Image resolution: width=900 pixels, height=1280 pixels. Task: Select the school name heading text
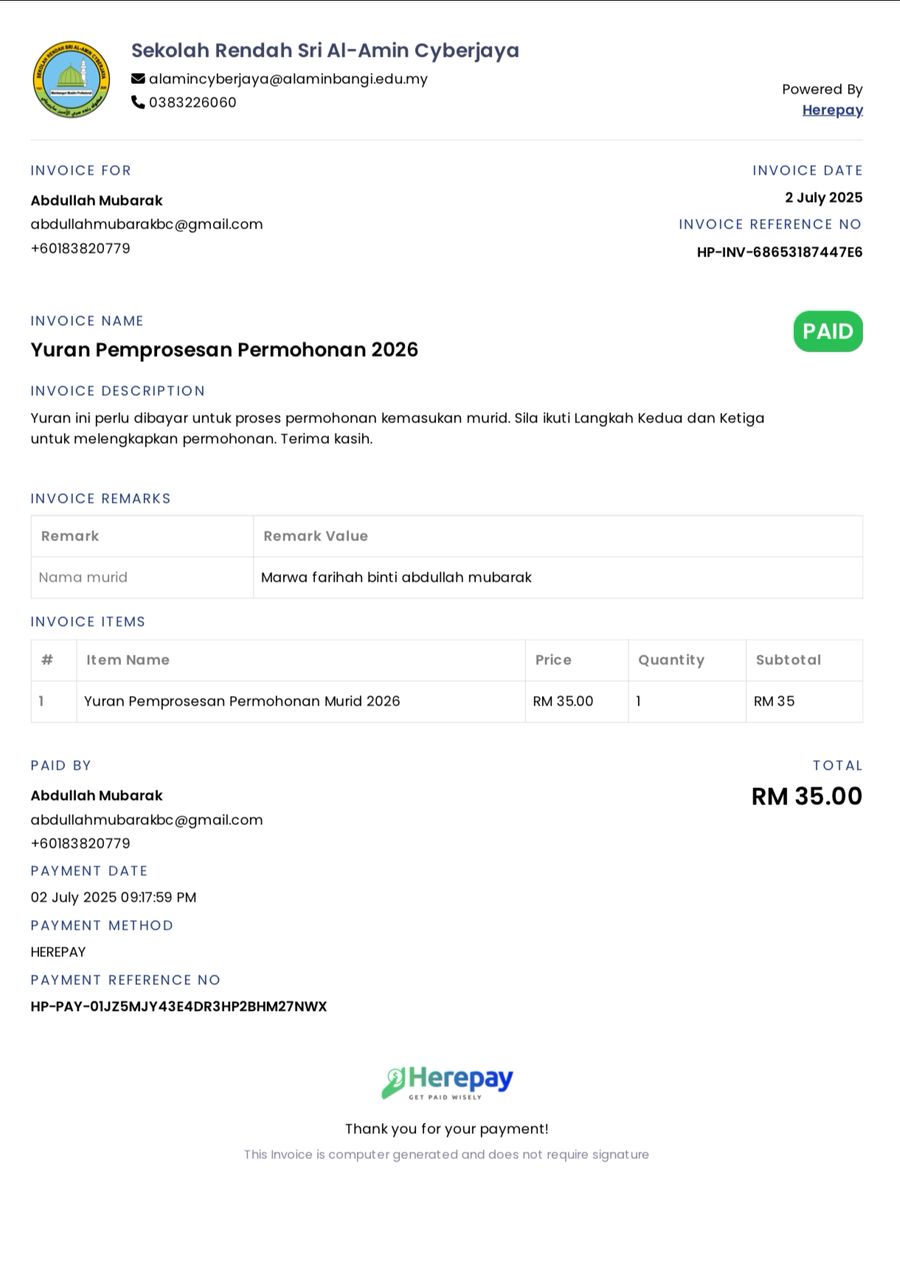tap(325, 50)
